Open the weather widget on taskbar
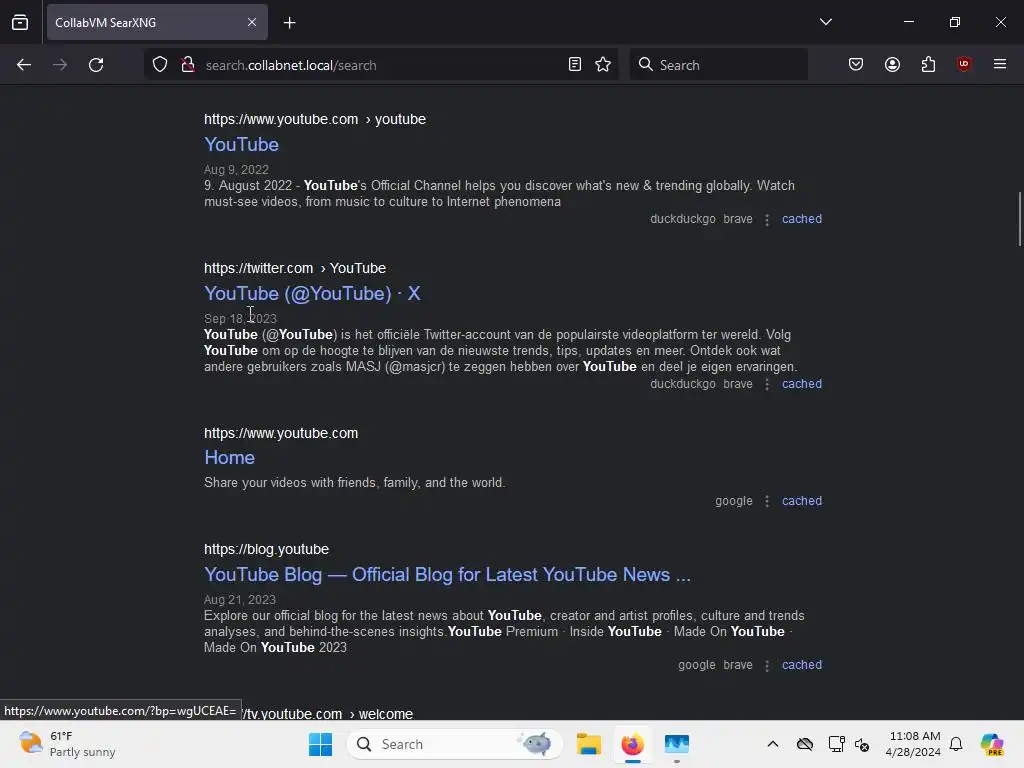This screenshot has width=1024, height=768. point(67,744)
